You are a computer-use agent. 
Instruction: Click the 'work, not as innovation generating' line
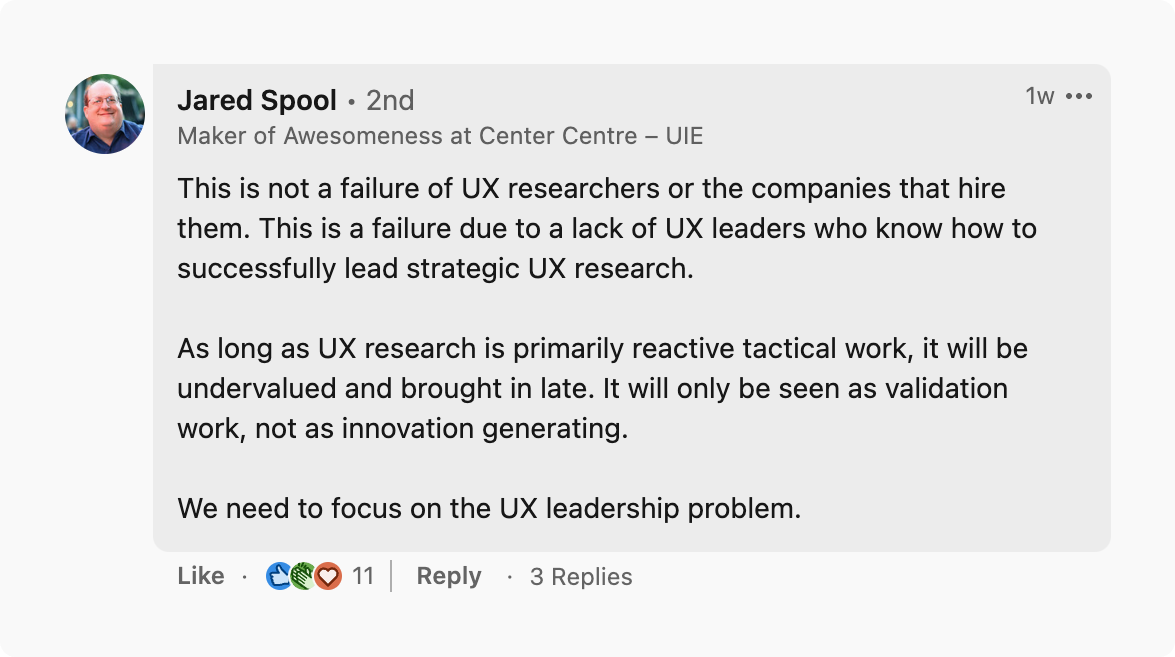click(402, 429)
